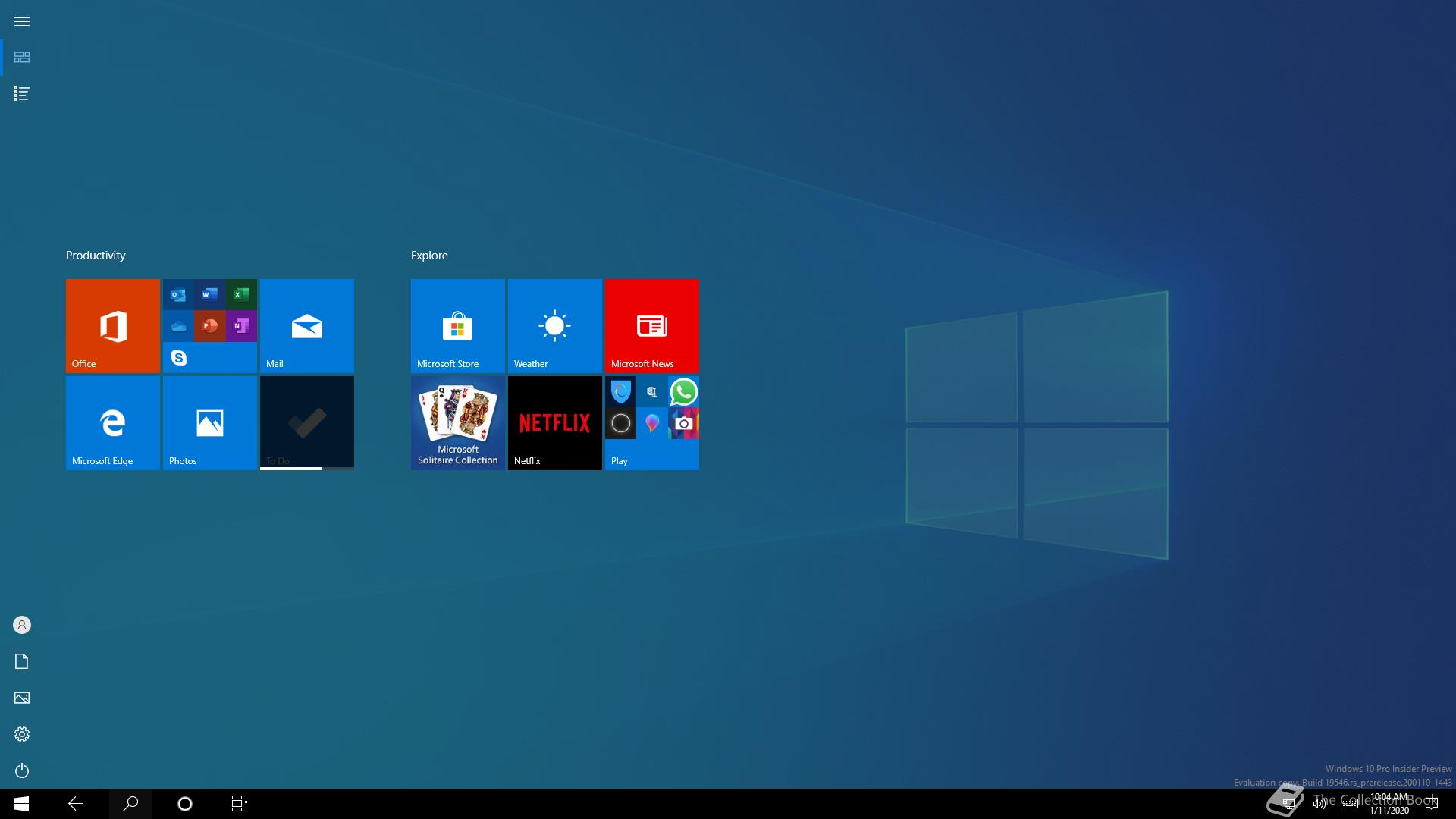The width and height of the screenshot is (1456, 819).
Task: Select the Explore group heading
Action: point(429,256)
